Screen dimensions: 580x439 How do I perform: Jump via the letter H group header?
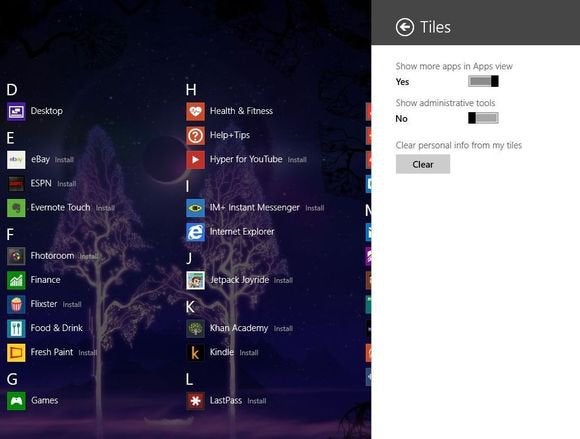coord(191,90)
